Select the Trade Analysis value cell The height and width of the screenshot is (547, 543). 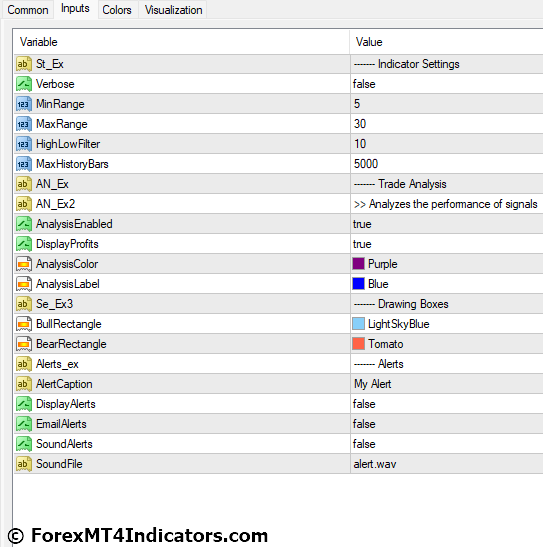(446, 184)
